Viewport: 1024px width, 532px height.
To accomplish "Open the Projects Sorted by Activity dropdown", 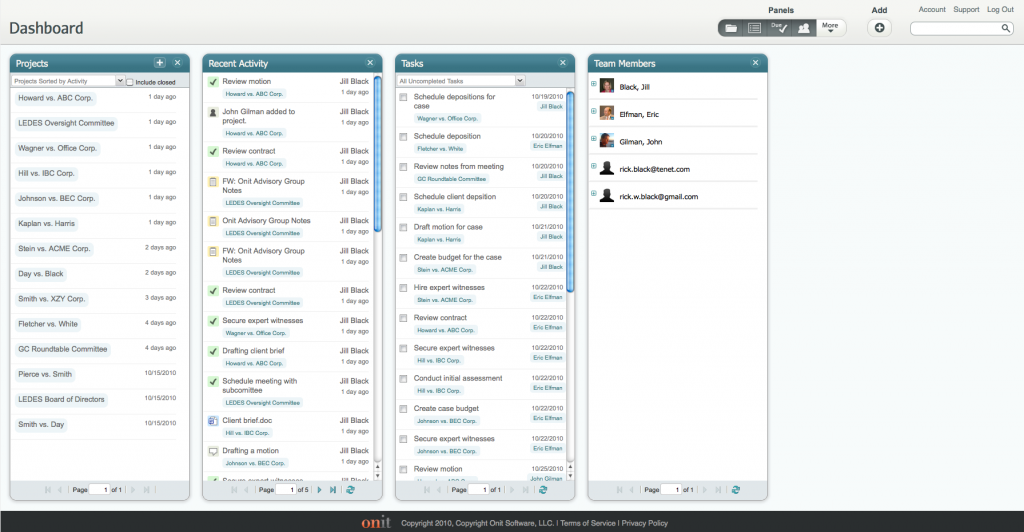I will (x=120, y=81).
